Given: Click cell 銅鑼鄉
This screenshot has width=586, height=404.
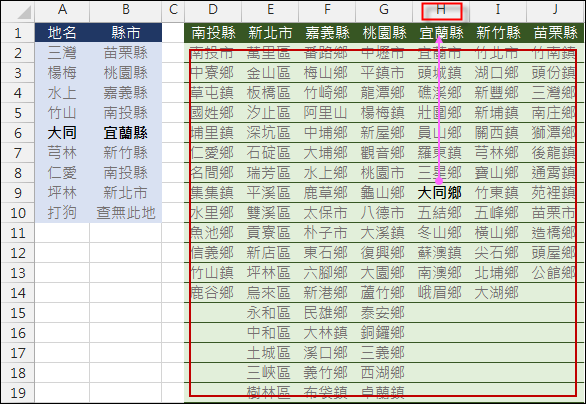Looking at the screenshot, I should (x=384, y=333).
